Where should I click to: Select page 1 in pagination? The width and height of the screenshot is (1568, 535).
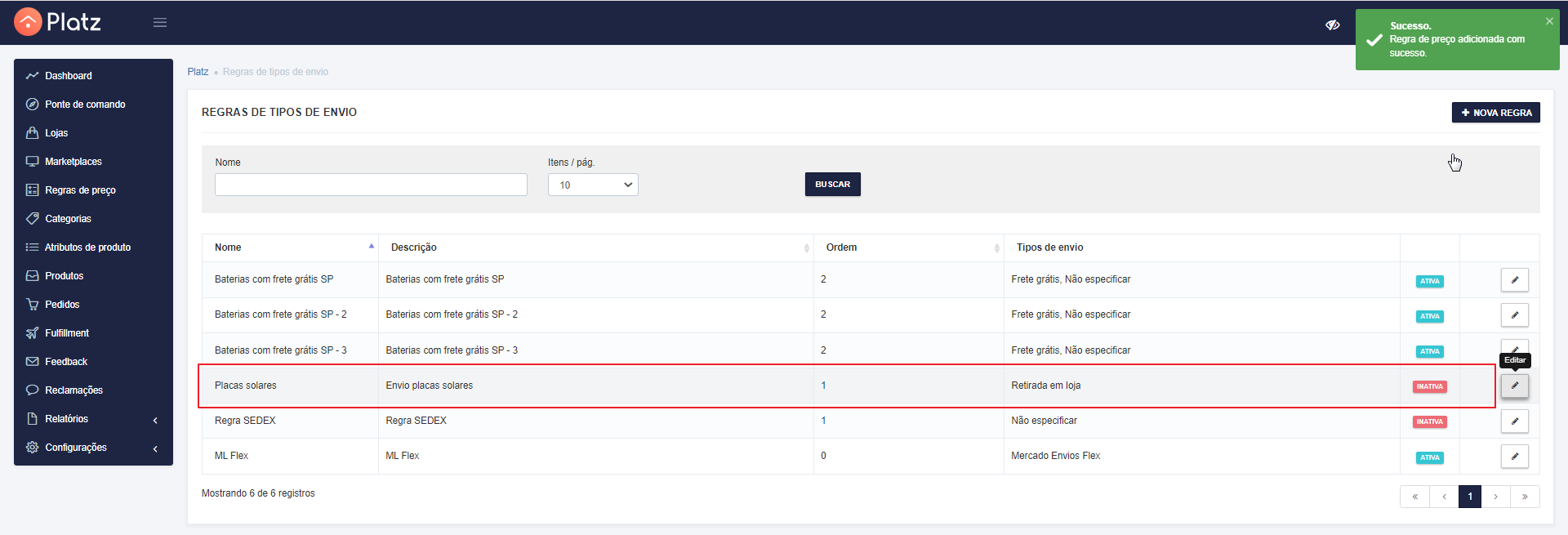point(1470,497)
